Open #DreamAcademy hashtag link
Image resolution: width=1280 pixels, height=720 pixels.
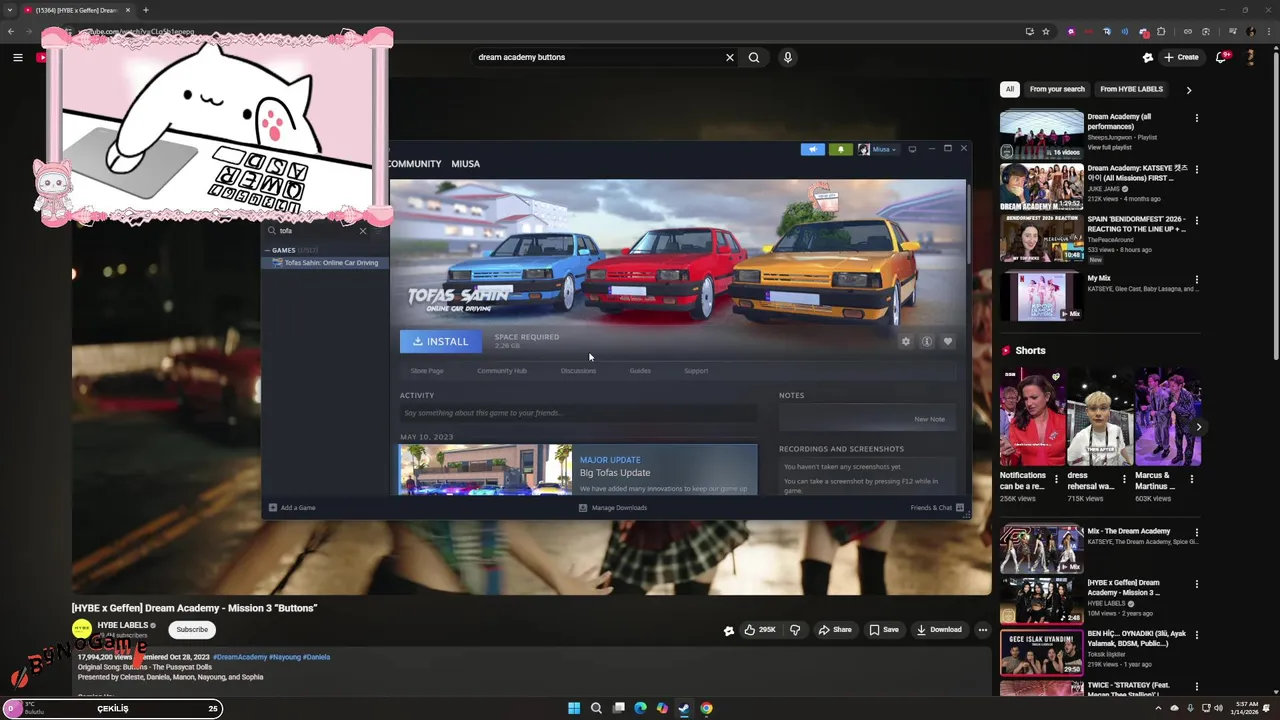tap(240, 657)
